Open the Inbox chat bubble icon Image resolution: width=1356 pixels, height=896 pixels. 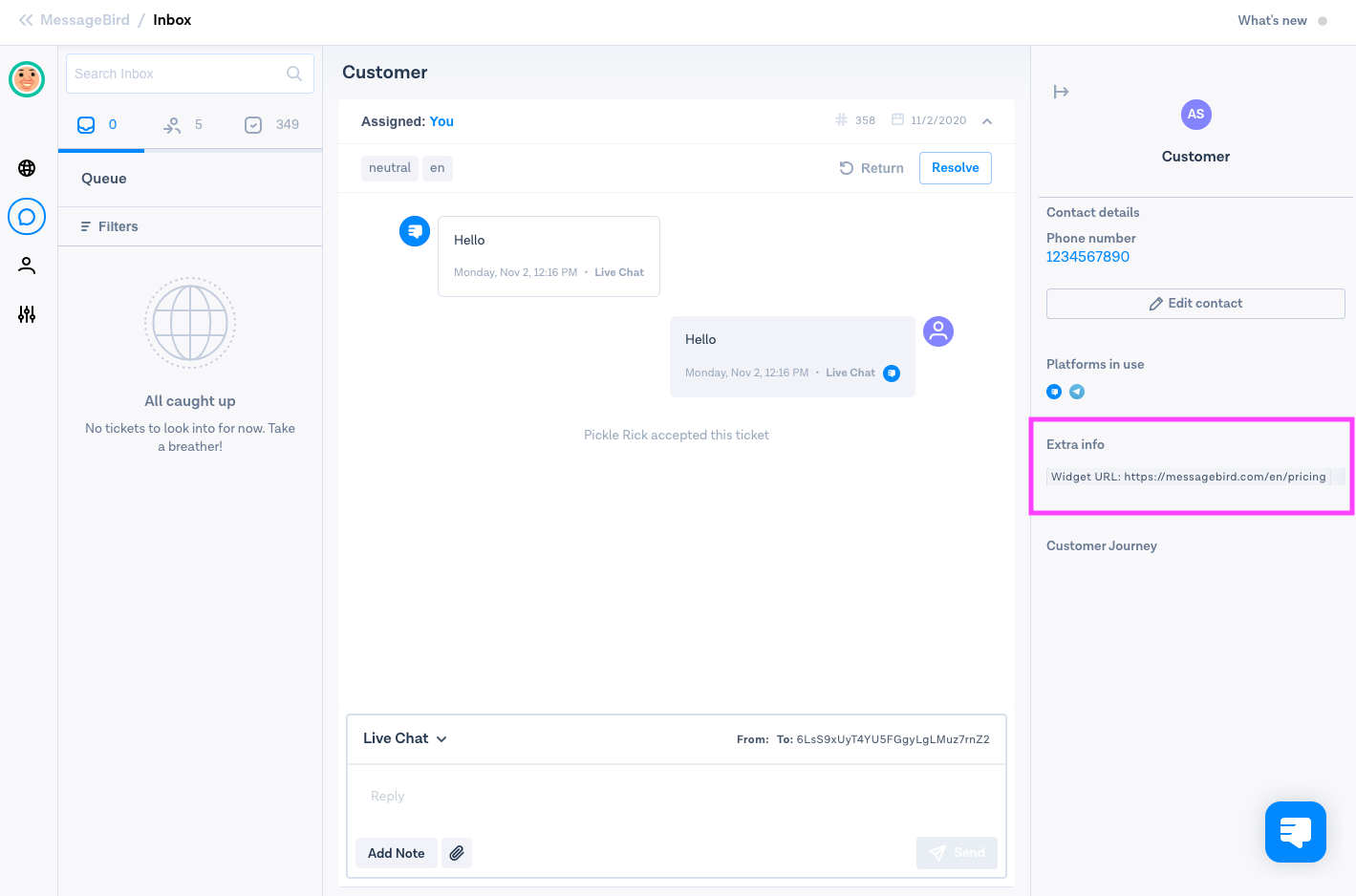27,217
